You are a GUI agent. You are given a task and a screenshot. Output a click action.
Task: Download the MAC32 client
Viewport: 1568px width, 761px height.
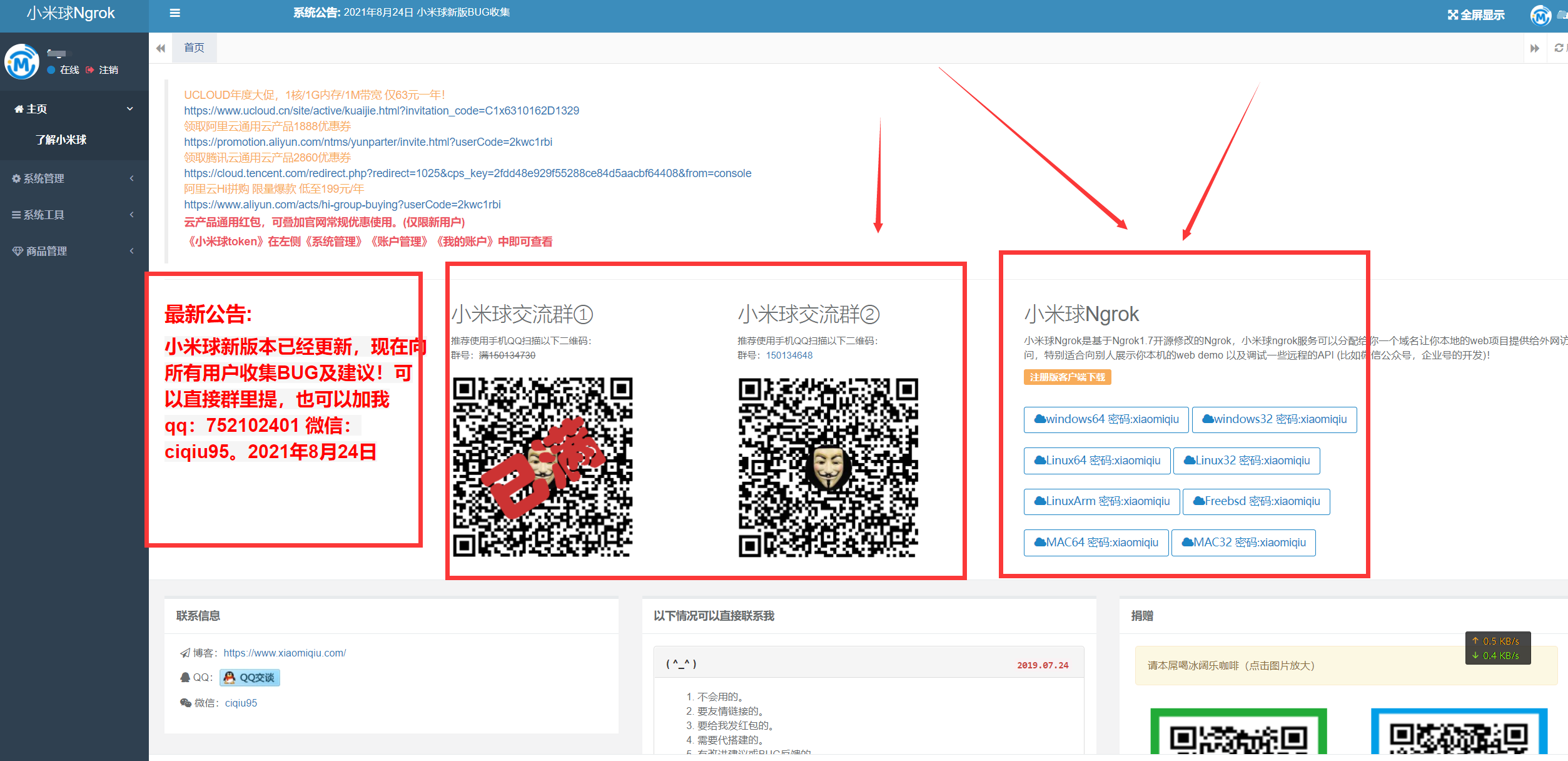(1243, 543)
